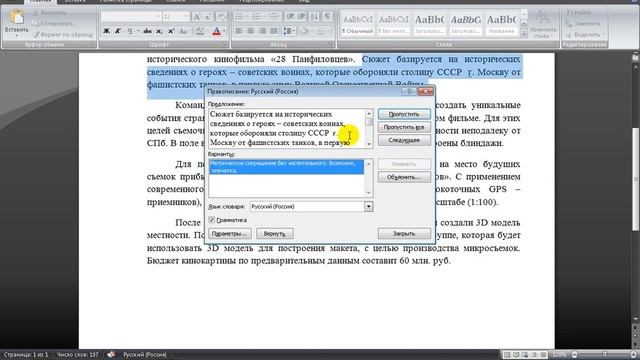The width and height of the screenshot is (640, 360).
Task: Align text left in the ribbon
Action: tap(238, 31)
